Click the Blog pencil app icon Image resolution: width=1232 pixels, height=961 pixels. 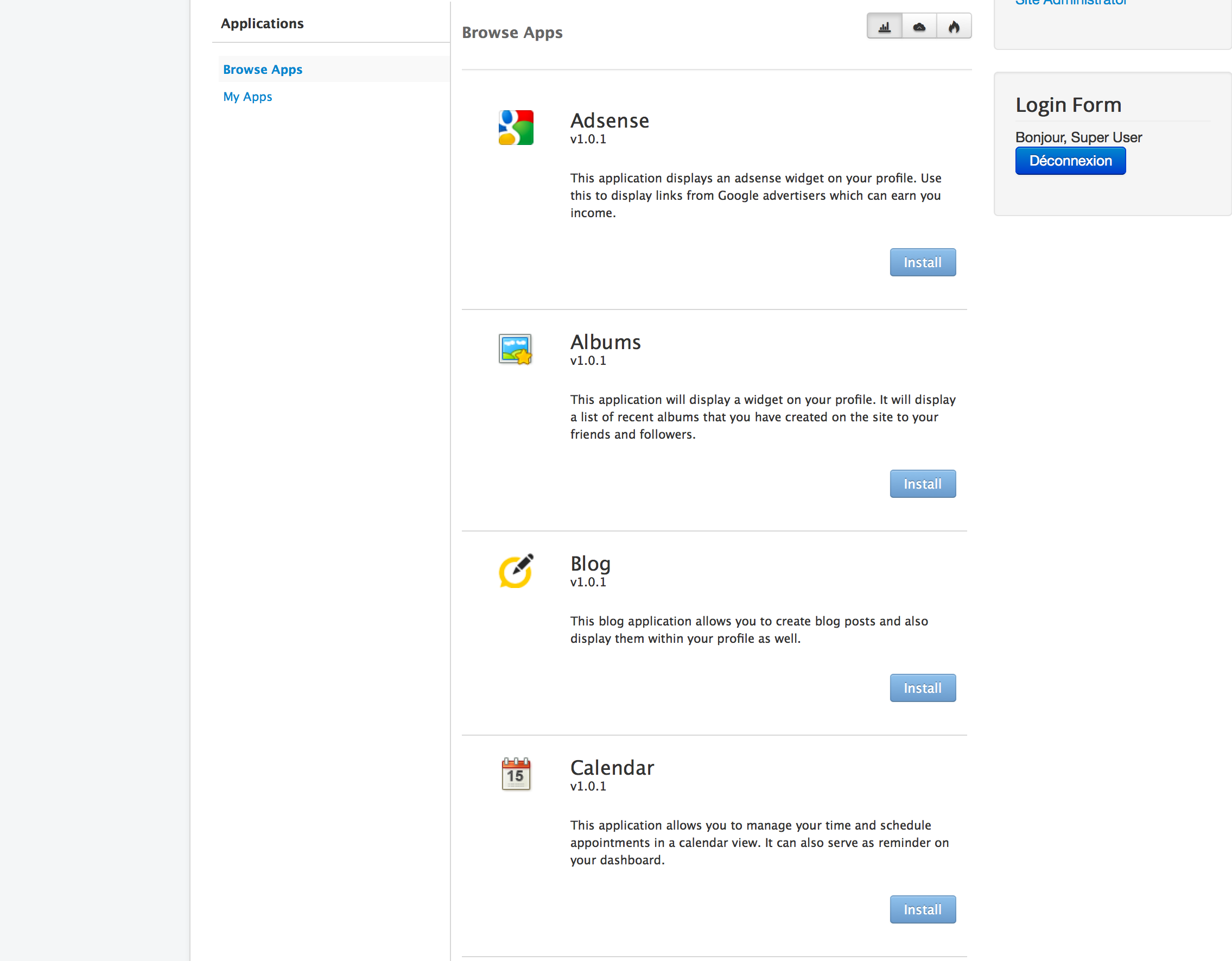click(516, 571)
